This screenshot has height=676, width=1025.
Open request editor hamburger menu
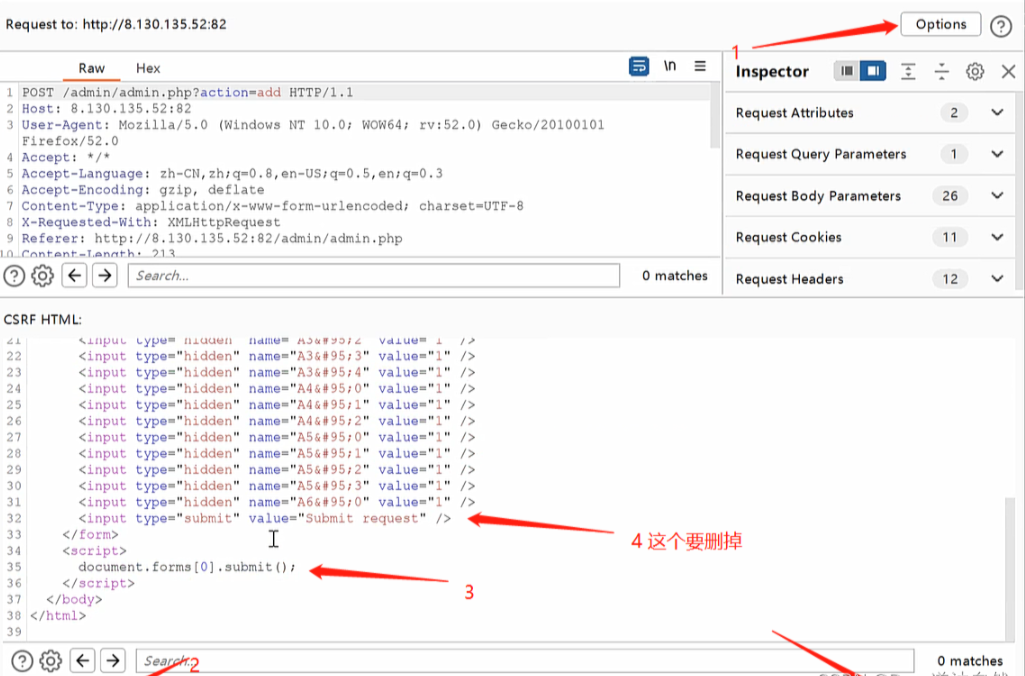click(x=700, y=66)
